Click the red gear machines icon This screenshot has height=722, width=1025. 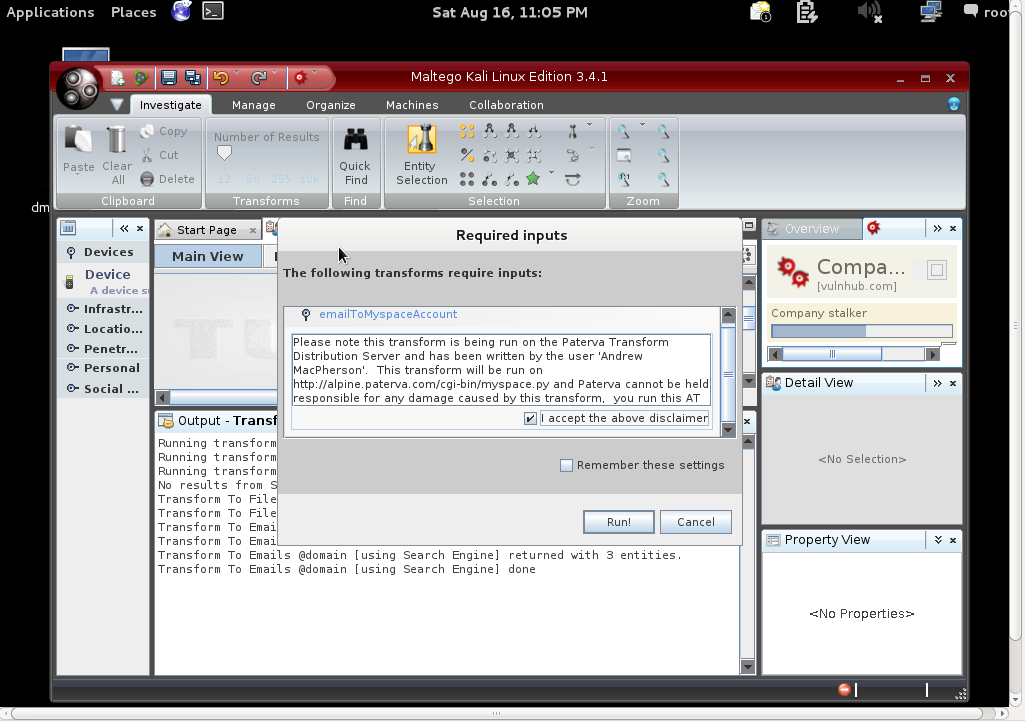(300, 78)
